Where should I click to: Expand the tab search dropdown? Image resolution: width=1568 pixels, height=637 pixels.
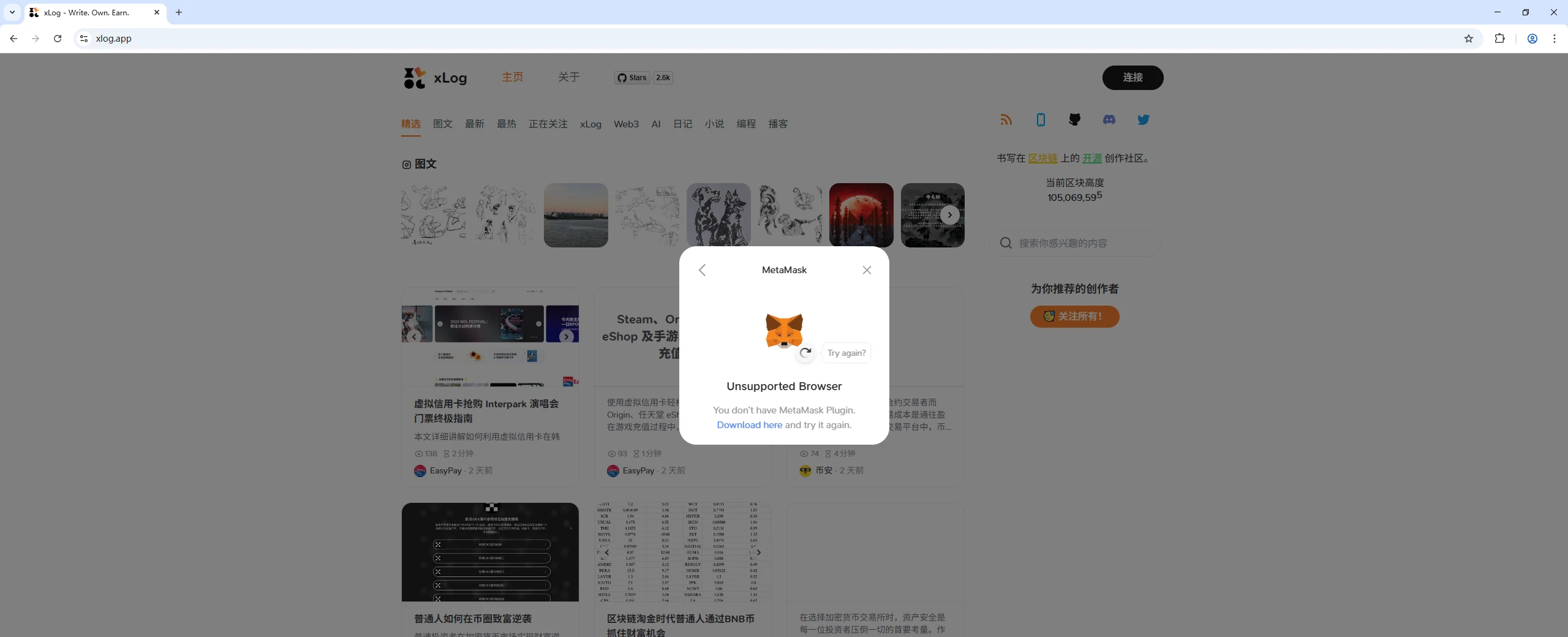pyautogui.click(x=12, y=12)
